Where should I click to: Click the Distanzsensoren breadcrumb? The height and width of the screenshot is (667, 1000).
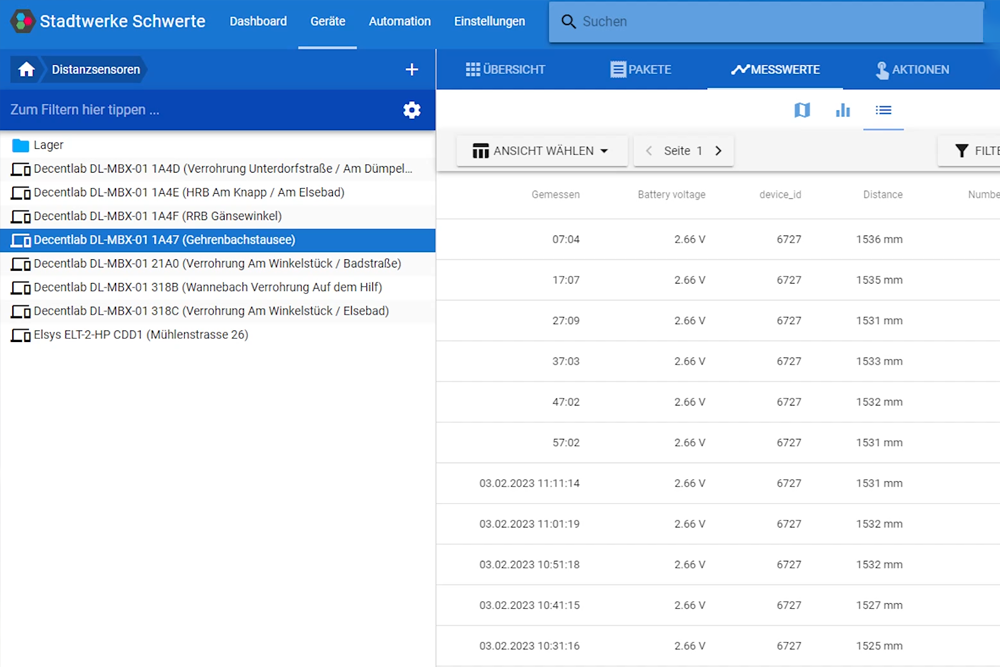tap(96, 70)
